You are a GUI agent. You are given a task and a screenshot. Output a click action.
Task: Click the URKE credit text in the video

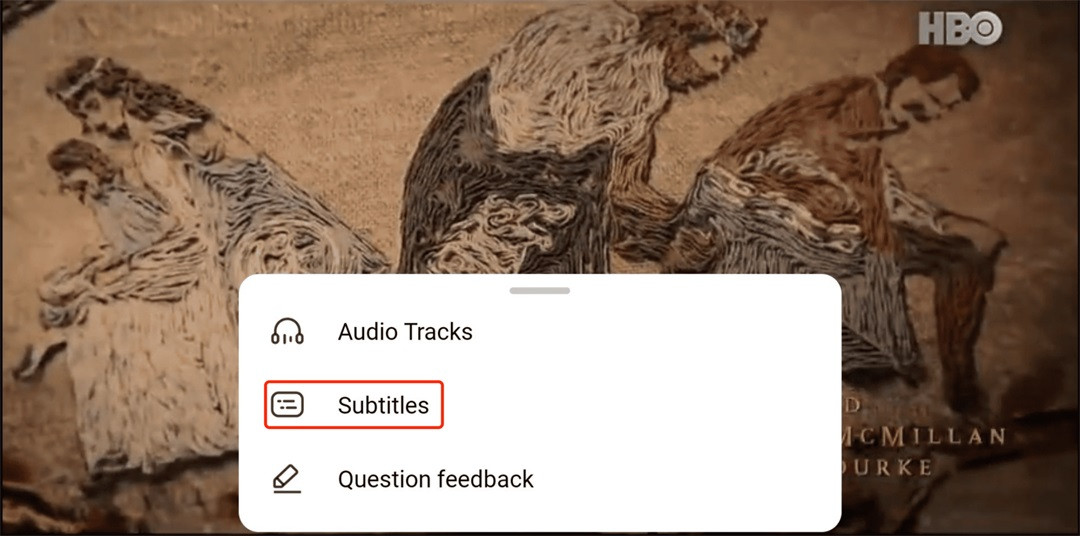tap(889, 466)
